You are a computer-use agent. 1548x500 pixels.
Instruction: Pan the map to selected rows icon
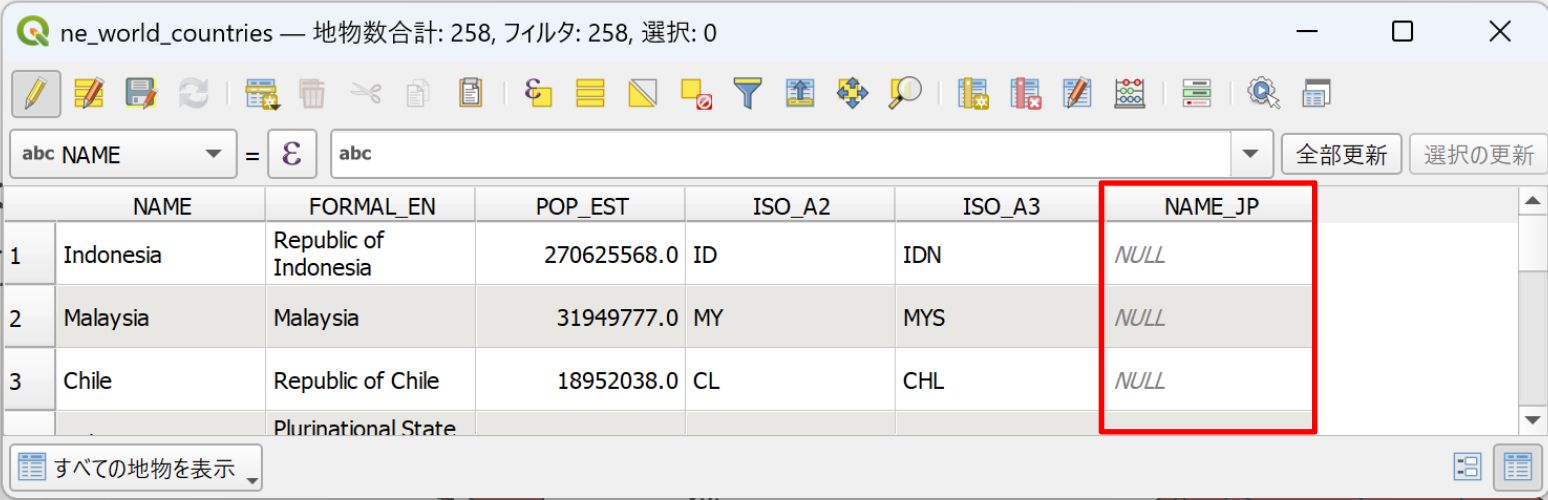(852, 94)
